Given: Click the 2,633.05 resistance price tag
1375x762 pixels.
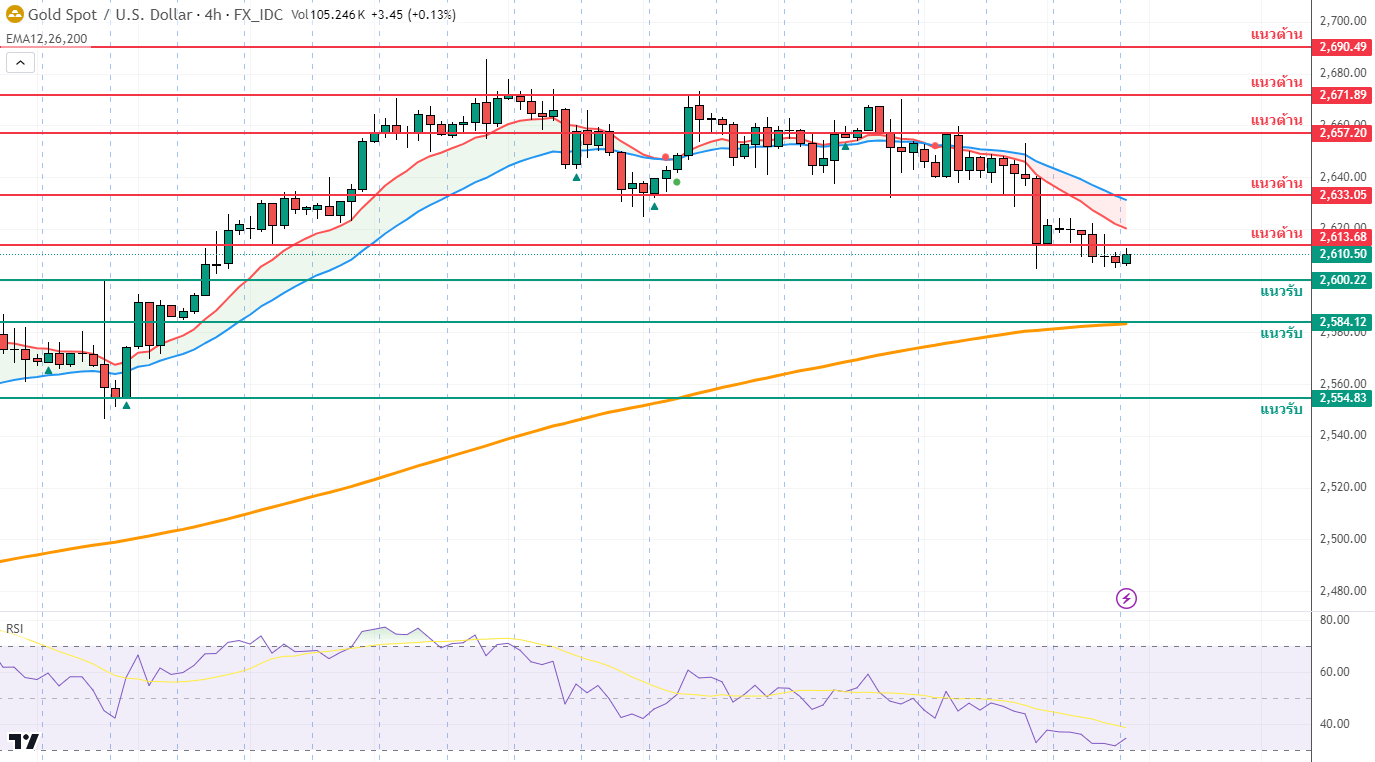Looking at the screenshot, I should pyautogui.click(x=1342, y=195).
